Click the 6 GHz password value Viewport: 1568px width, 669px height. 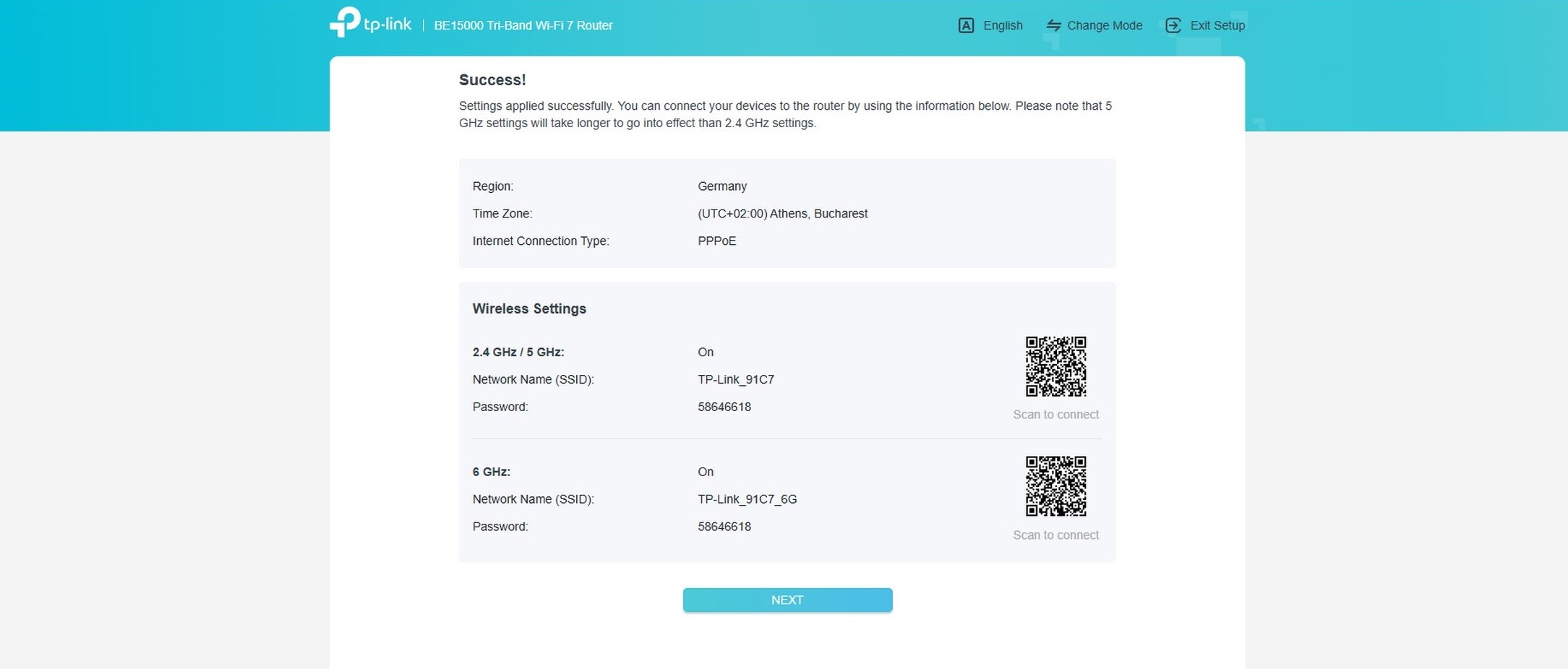[724, 527]
